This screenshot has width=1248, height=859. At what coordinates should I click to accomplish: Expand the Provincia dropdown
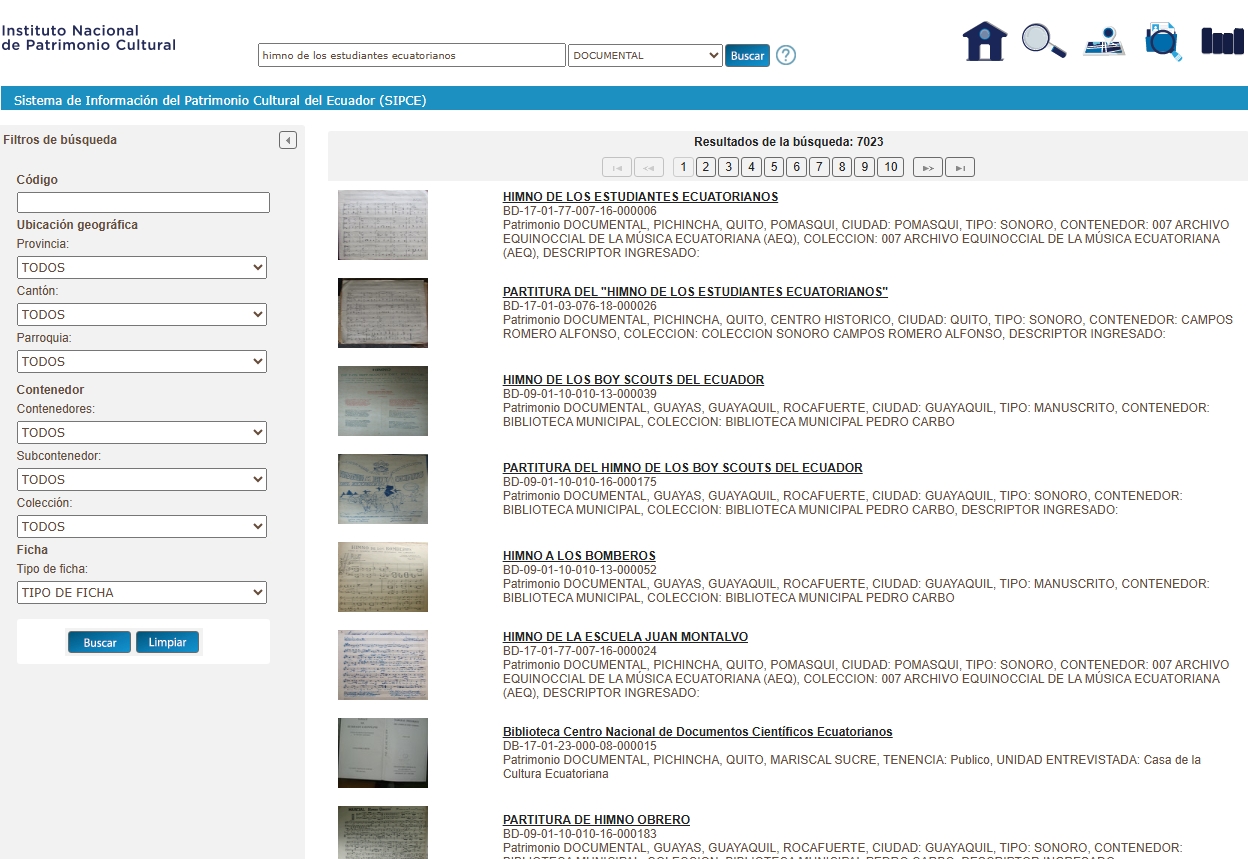(142, 268)
